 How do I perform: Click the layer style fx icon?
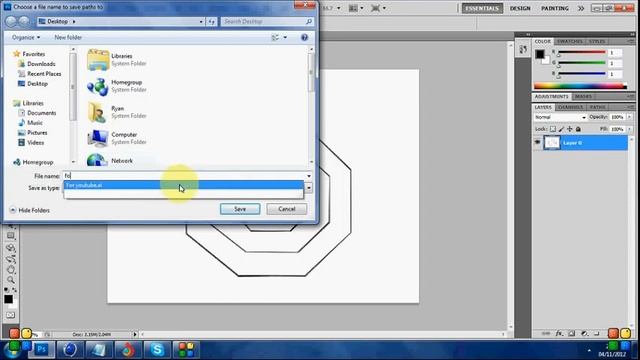point(559,333)
